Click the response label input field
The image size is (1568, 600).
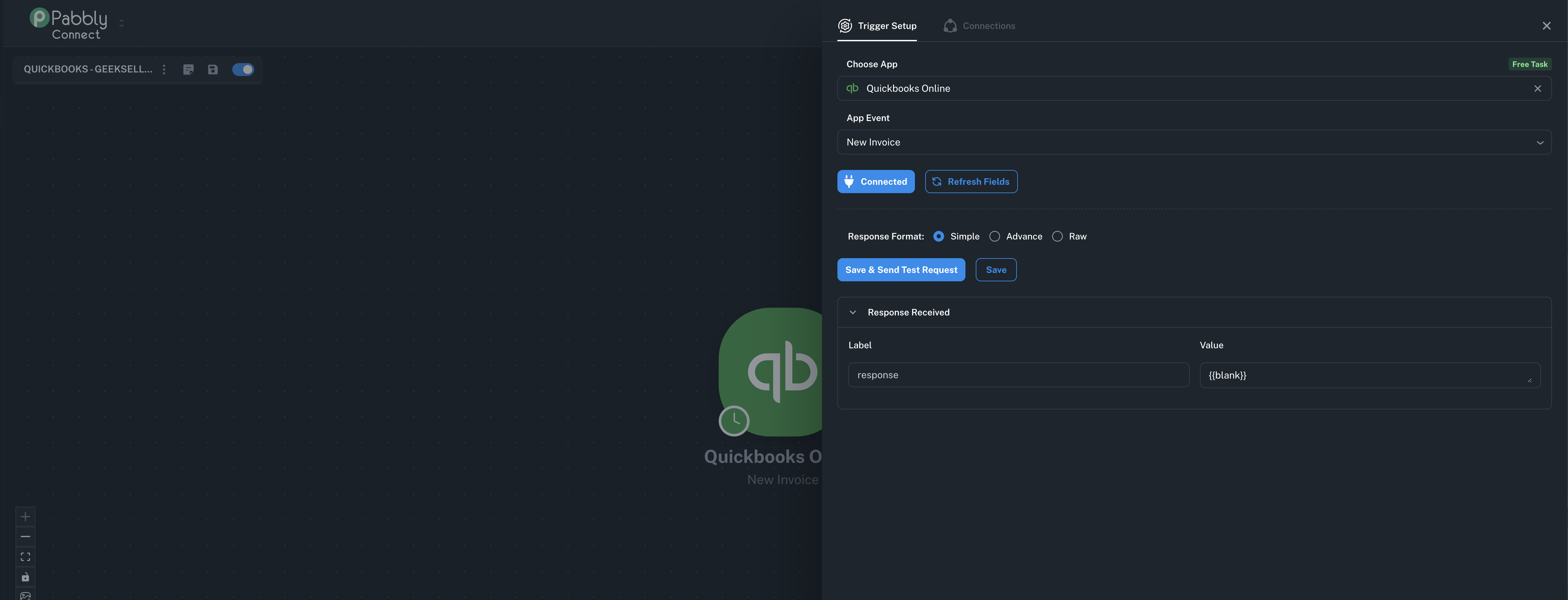(1018, 375)
